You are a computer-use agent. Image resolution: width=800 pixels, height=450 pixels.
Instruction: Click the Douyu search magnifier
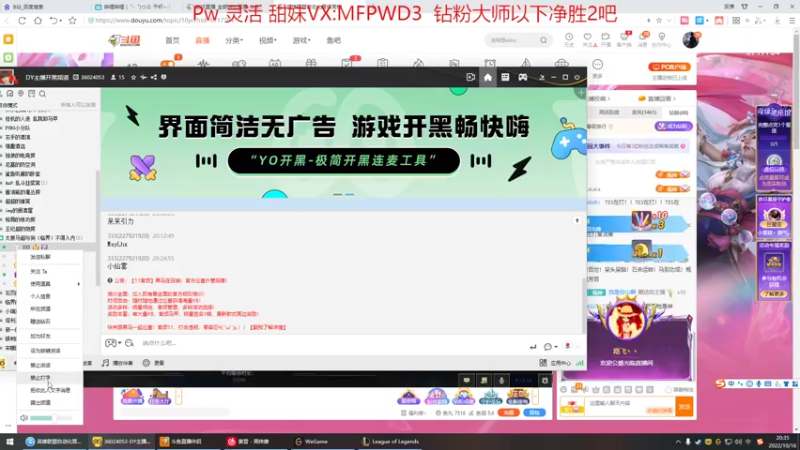tap(543, 40)
